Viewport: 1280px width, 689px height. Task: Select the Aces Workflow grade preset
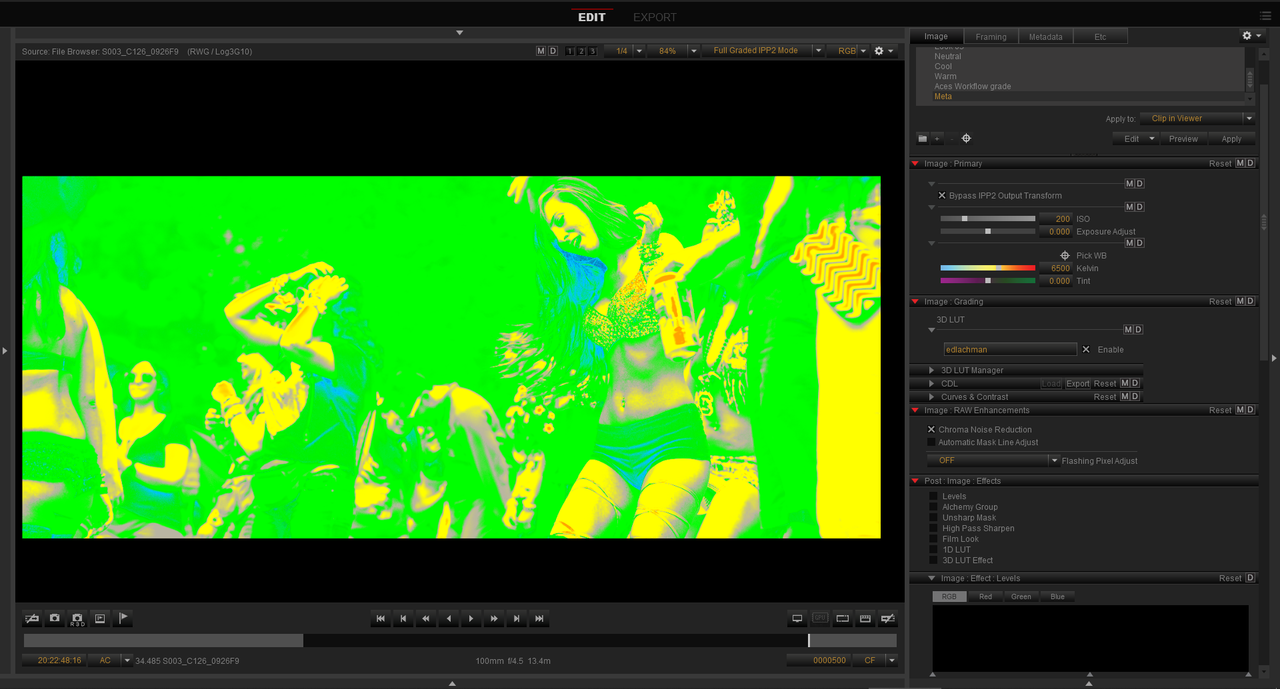coord(972,86)
